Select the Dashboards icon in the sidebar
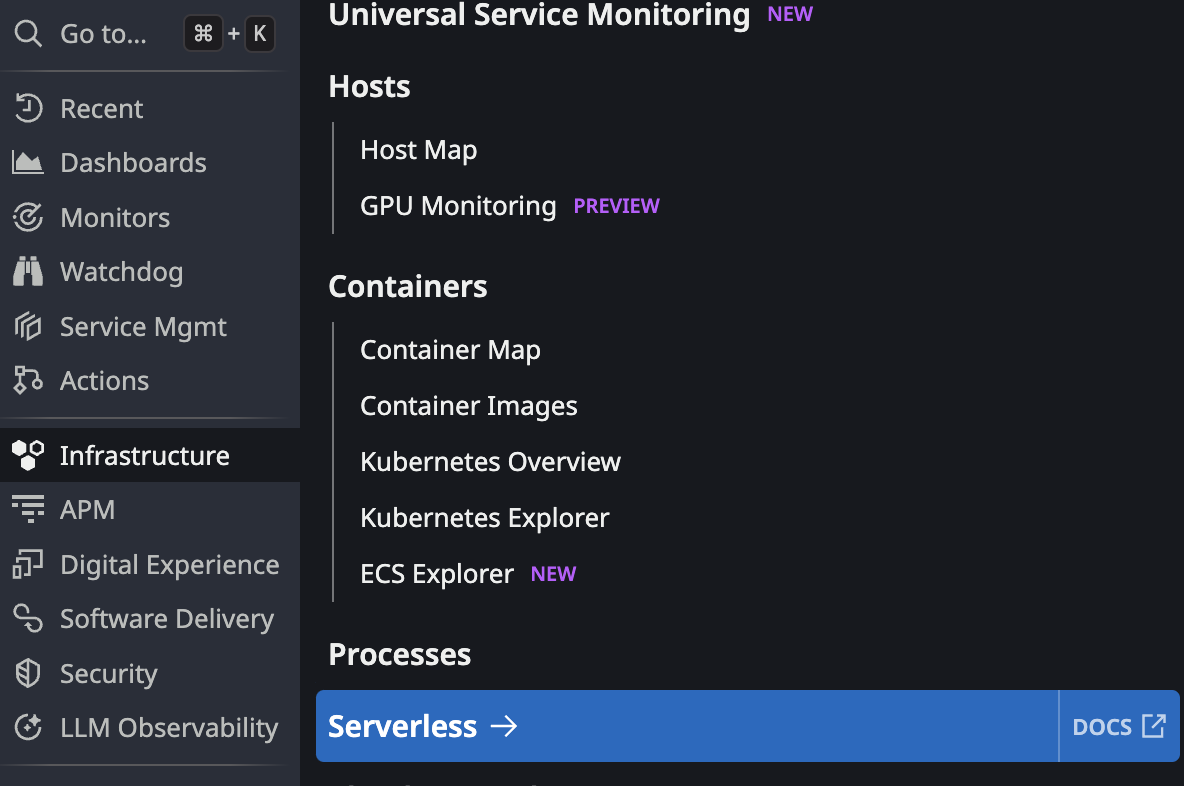The width and height of the screenshot is (1184, 786). (x=27, y=162)
